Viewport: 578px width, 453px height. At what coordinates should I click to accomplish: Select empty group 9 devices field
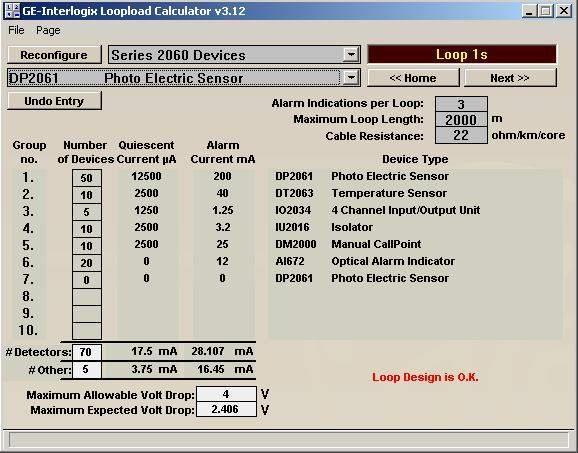coord(87,314)
